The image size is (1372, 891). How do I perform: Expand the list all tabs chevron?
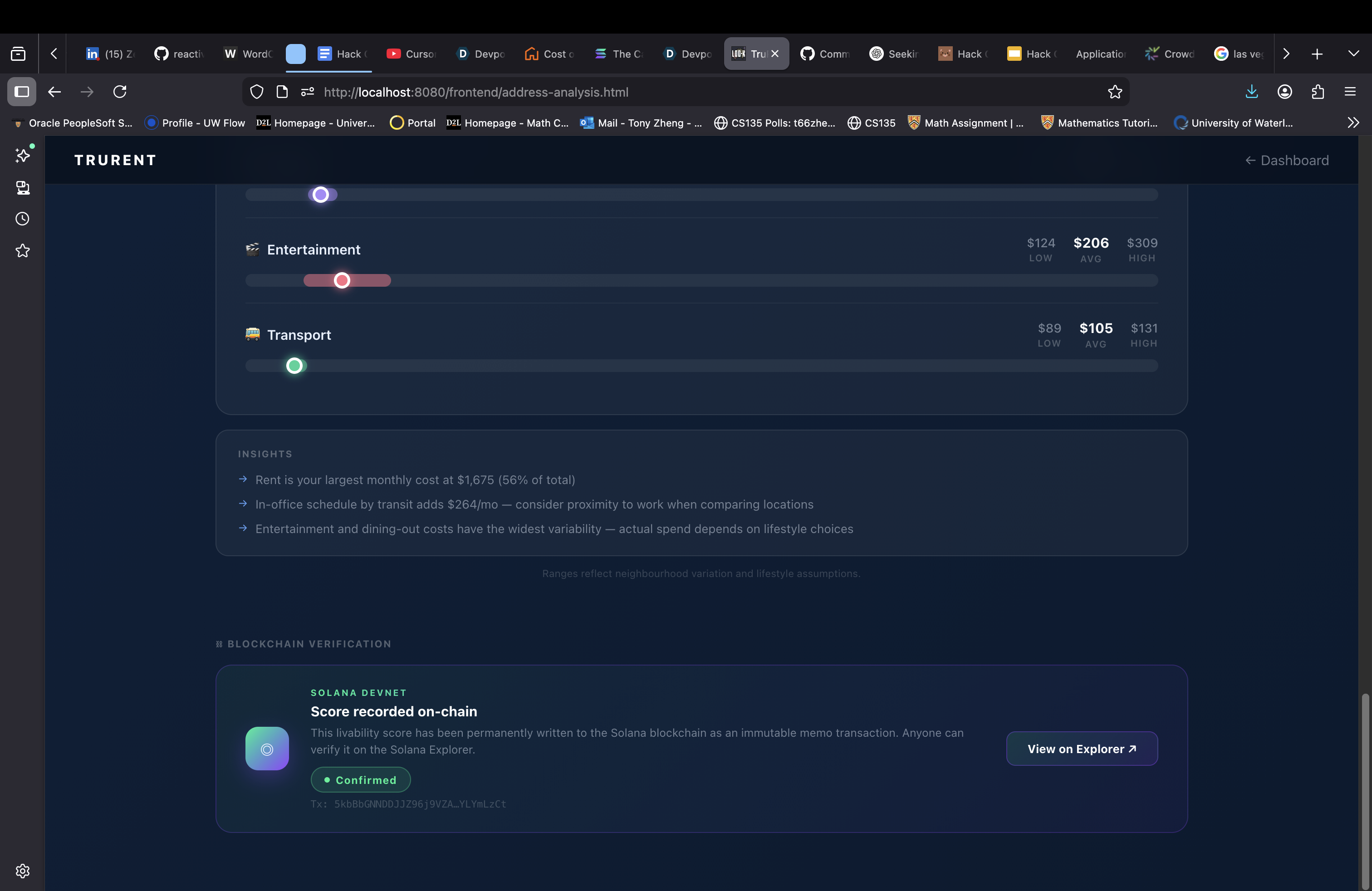pyautogui.click(x=1353, y=54)
